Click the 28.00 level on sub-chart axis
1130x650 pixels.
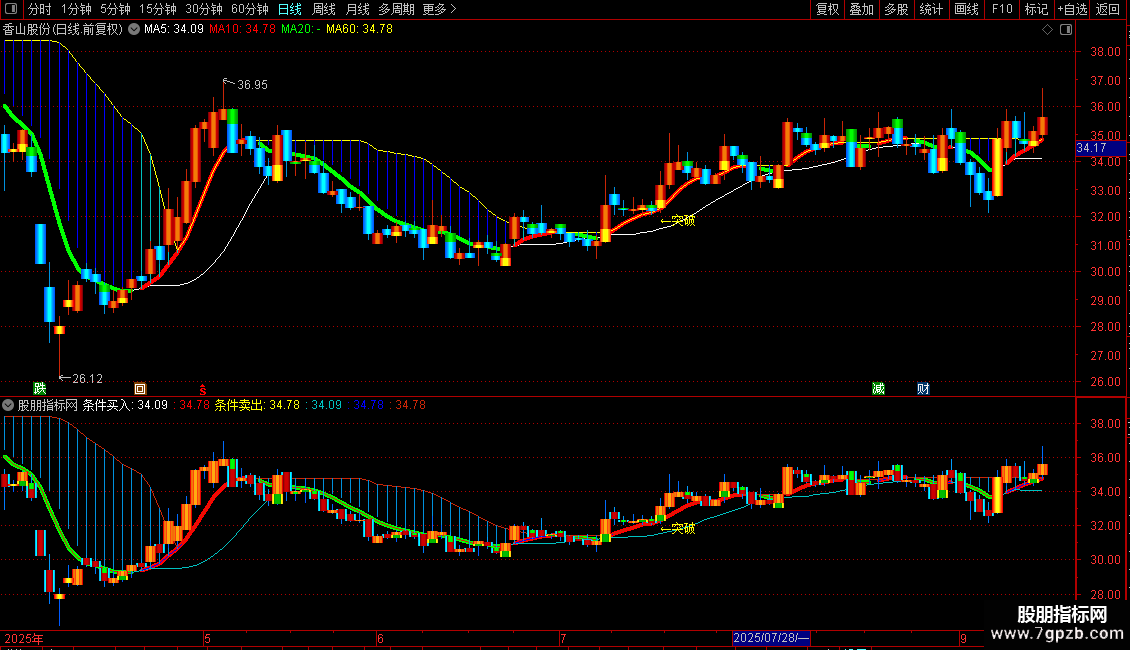click(x=1105, y=595)
